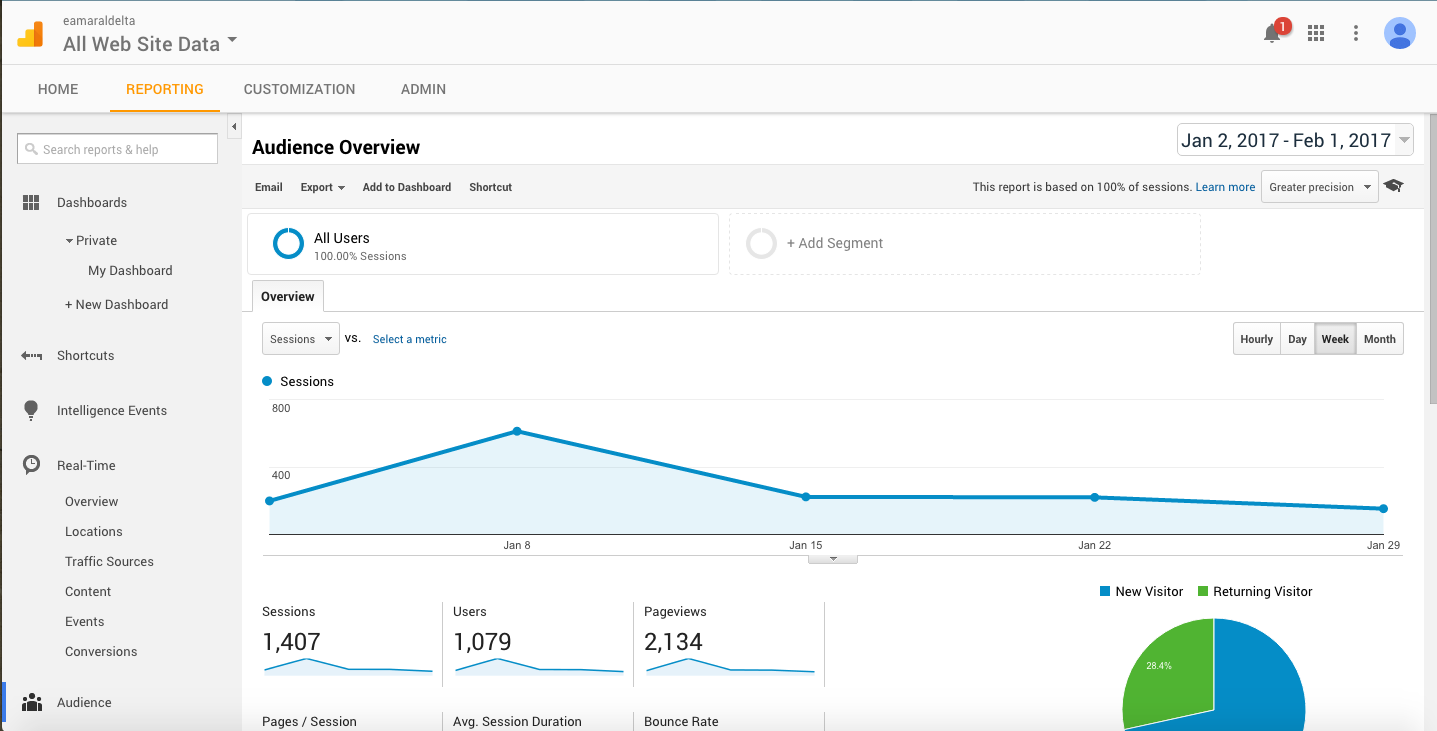1437x731 pixels.
Task: Click the magnifier in search box
Action: (31, 149)
